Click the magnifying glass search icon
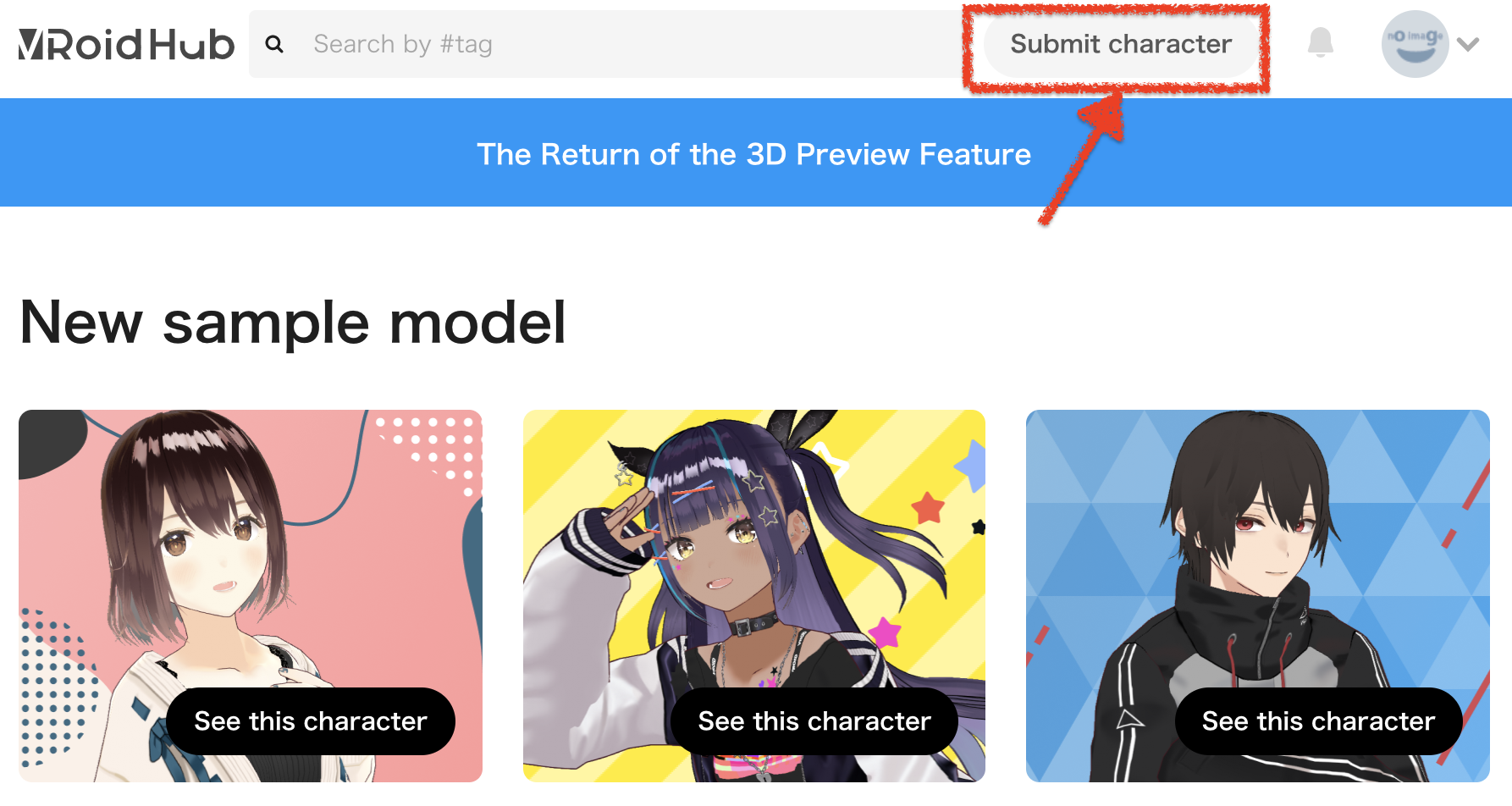Screen dimensions: 1512x806 pos(274,44)
